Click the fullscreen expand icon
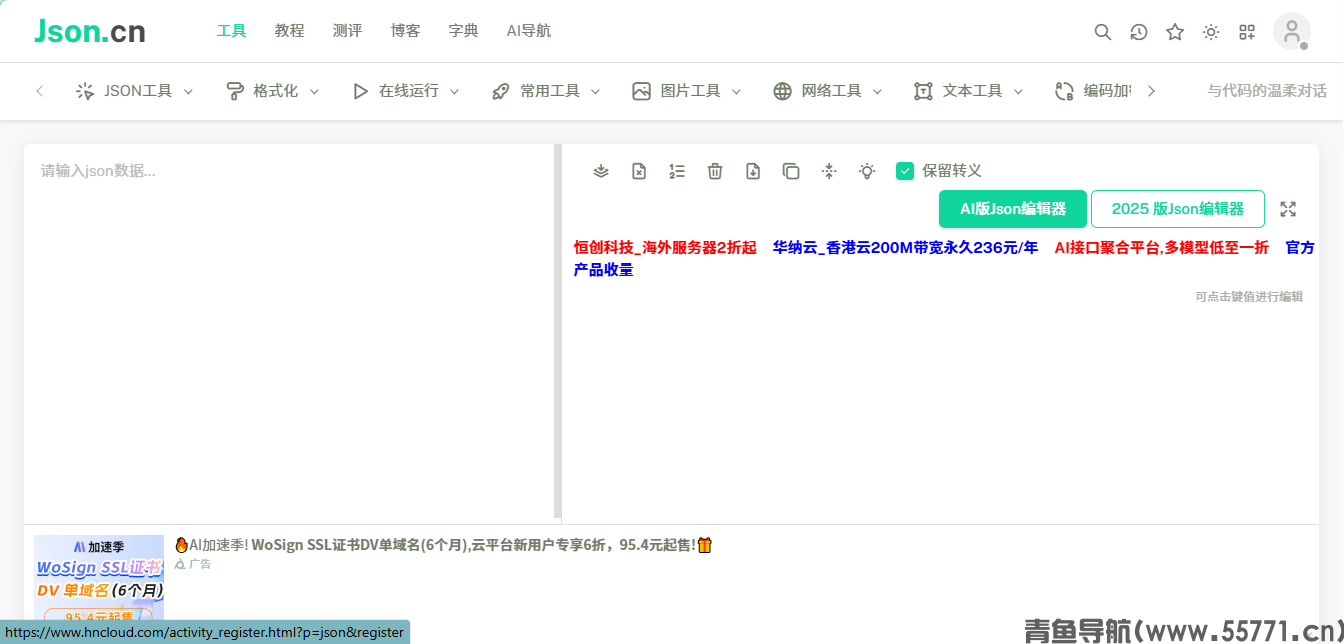The width and height of the screenshot is (1344, 644). pyautogui.click(x=1288, y=209)
